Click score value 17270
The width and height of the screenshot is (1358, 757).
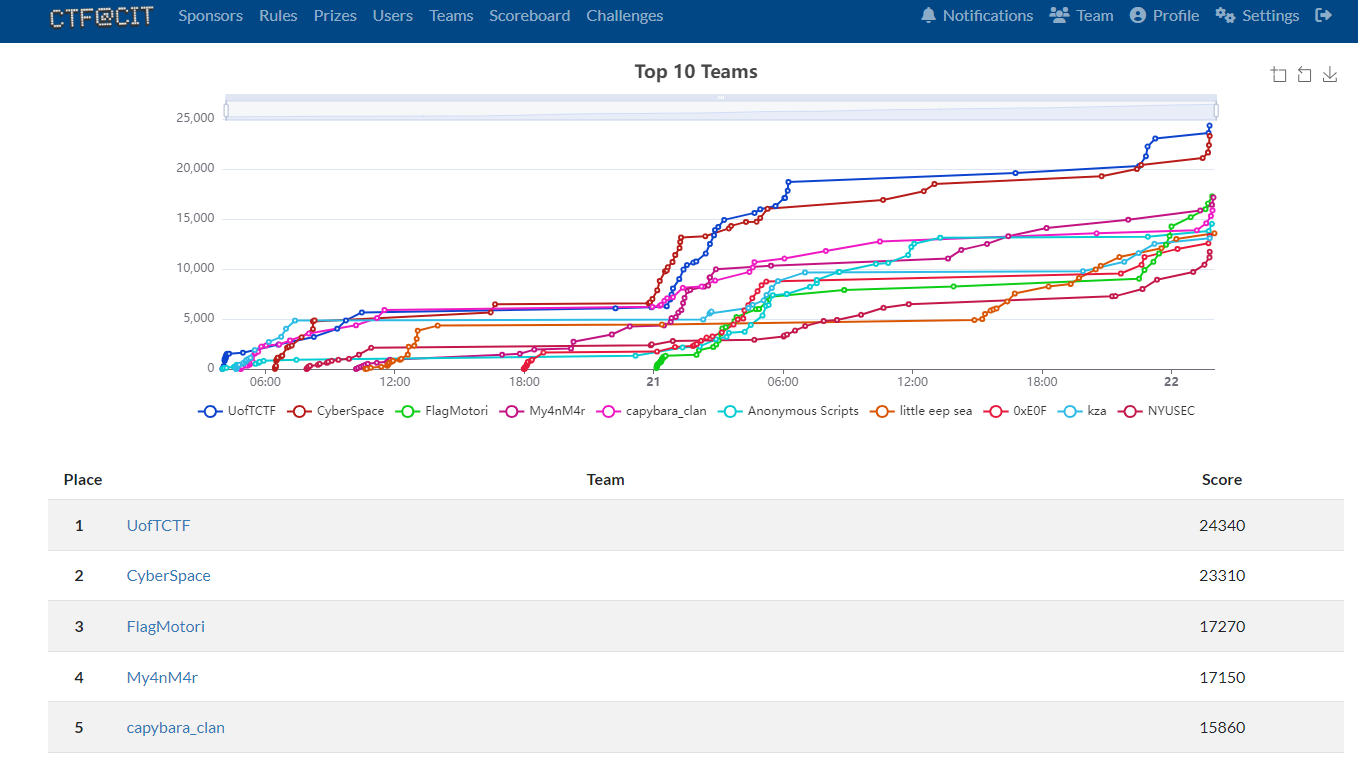[x=1222, y=627]
